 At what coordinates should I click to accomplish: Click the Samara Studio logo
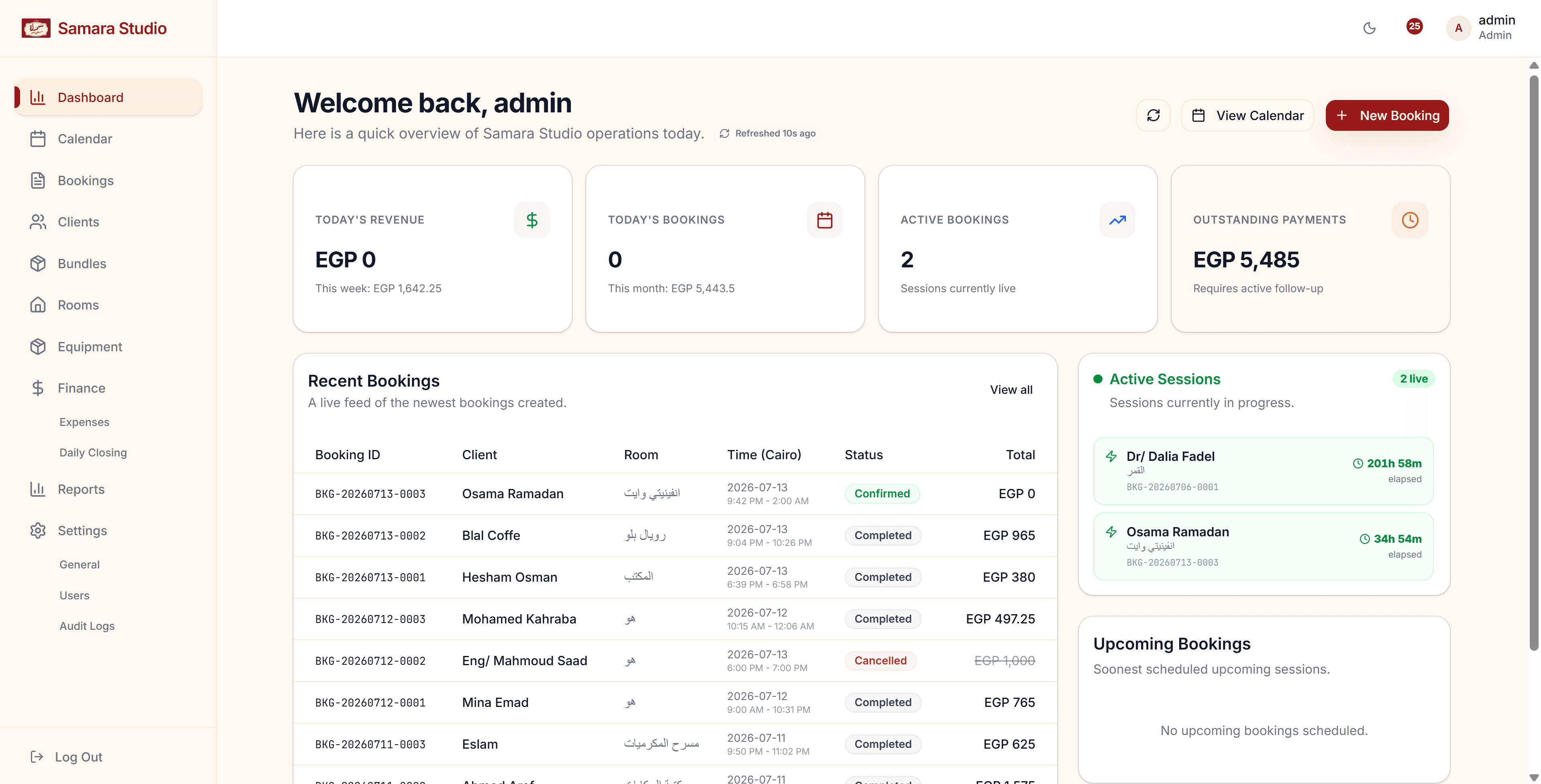[x=36, y=28]
